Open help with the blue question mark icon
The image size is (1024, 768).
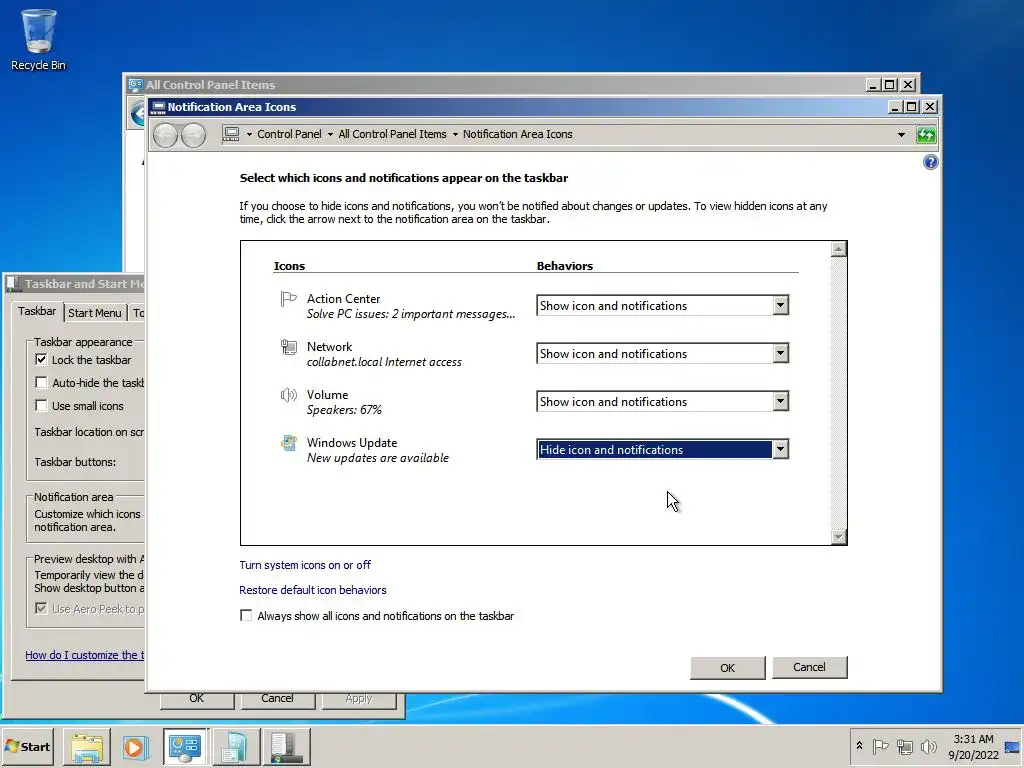[x=931, y=162]
